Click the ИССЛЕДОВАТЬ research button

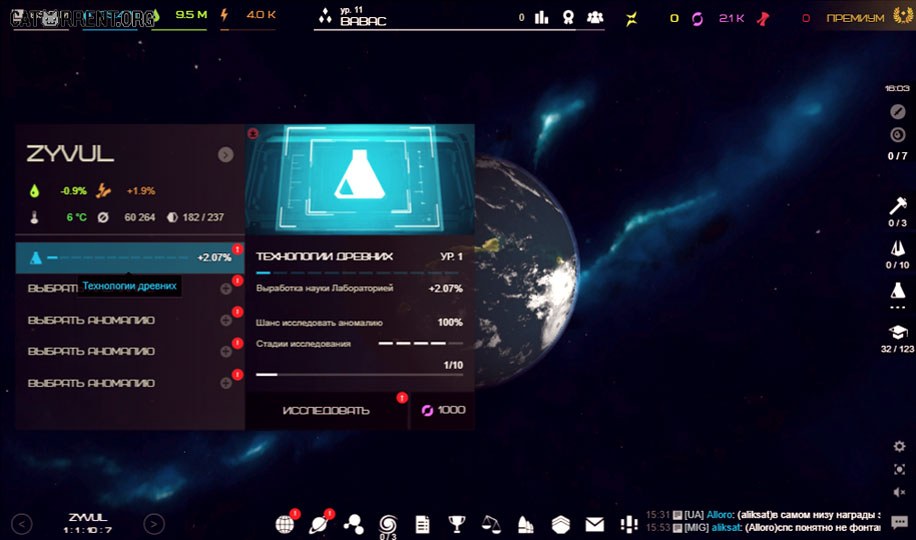[326, 411]
